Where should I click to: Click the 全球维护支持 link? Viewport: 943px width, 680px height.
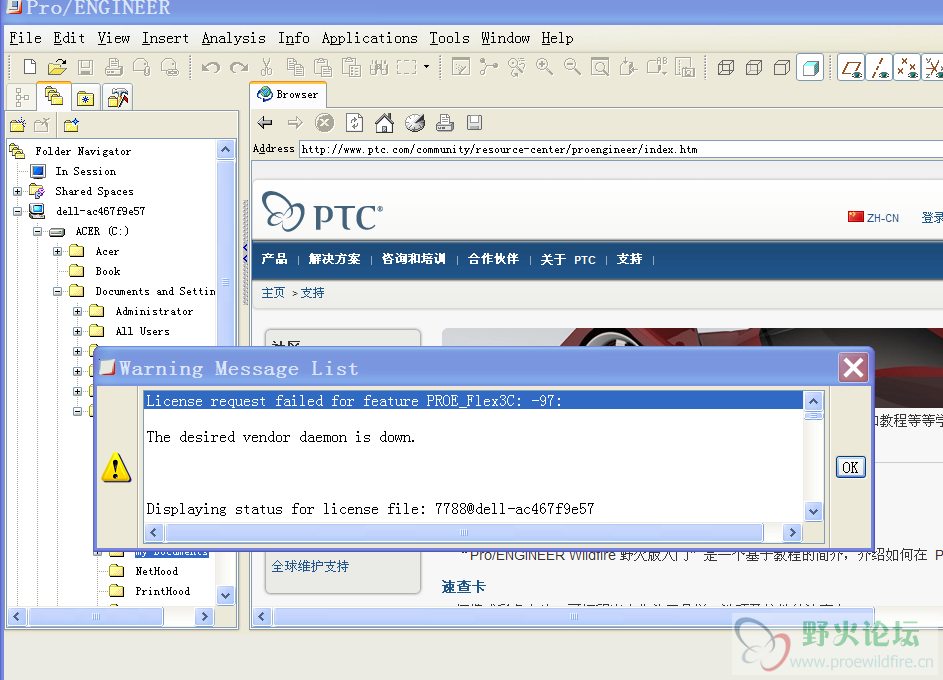(x=310, y=566)
